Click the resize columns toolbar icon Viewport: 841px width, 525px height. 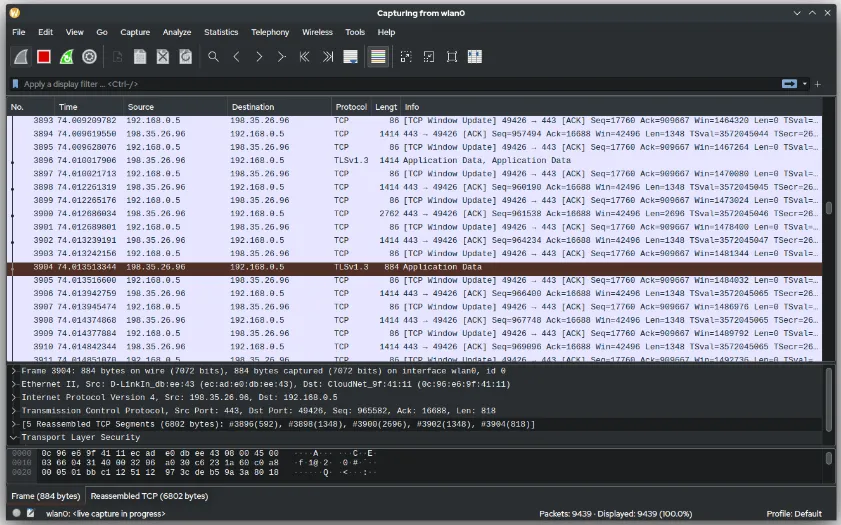[x=475, y=57]
